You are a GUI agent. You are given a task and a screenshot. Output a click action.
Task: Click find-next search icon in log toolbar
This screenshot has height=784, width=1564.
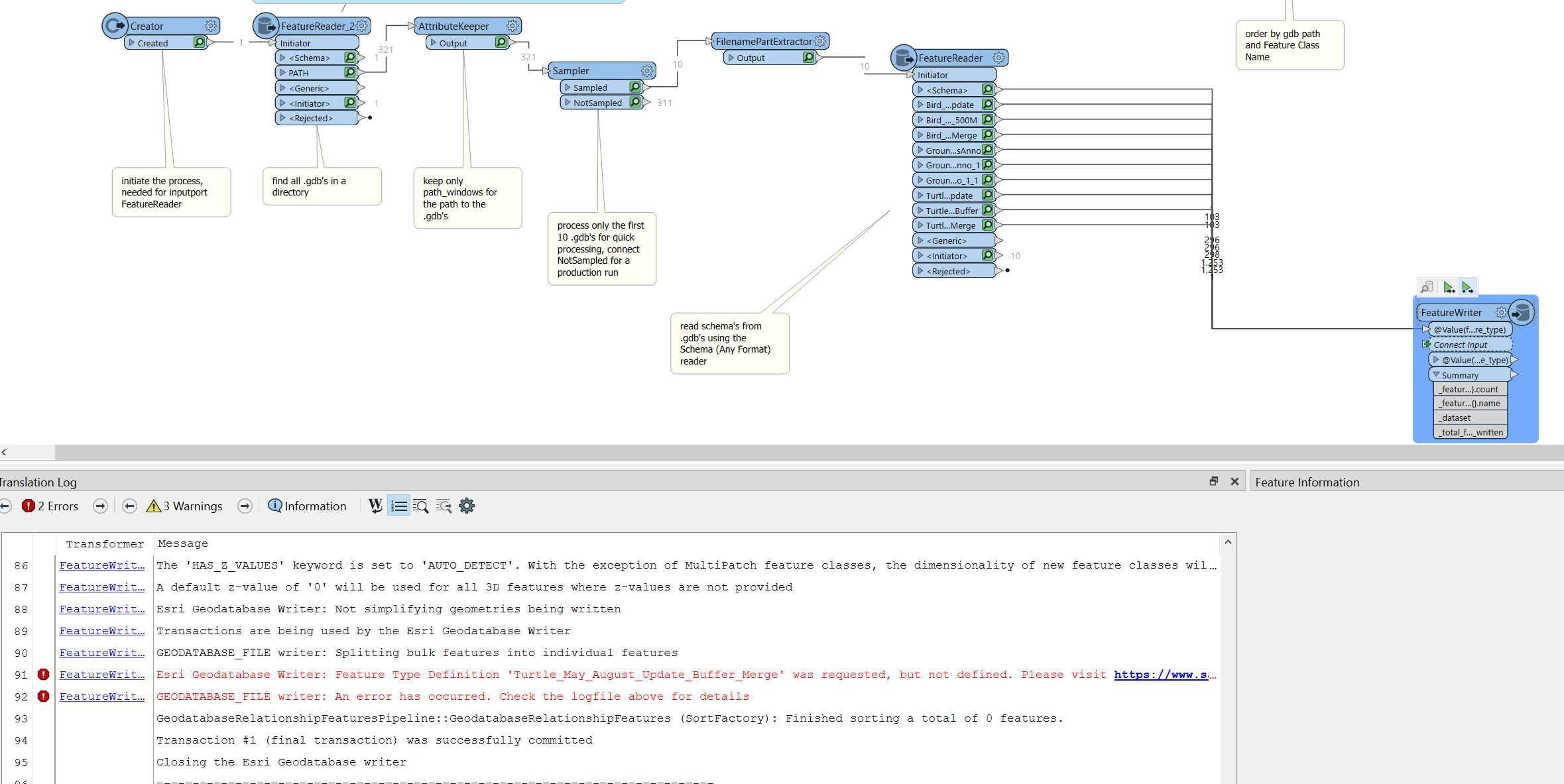(x=444, y=506)
